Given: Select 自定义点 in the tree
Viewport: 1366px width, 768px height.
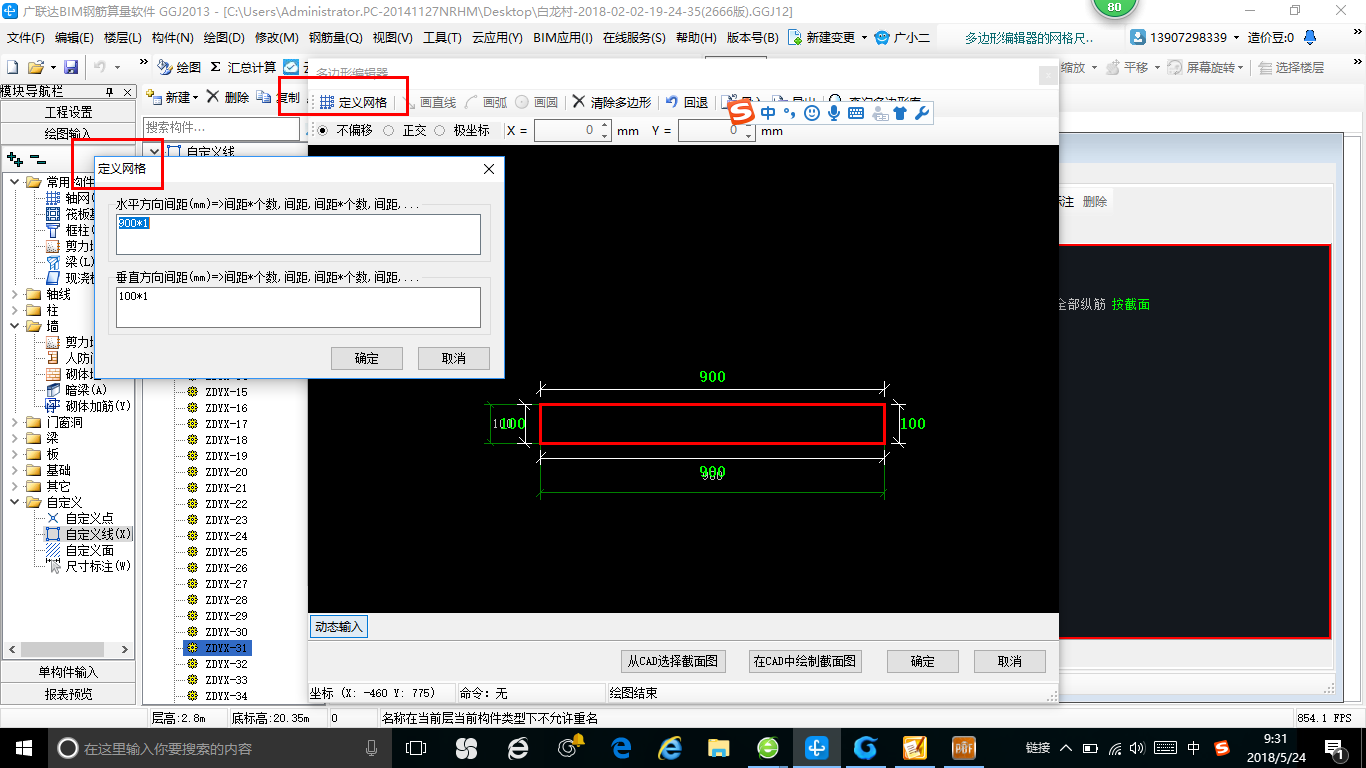Looking at the screenshot, I should click(89, 518).
